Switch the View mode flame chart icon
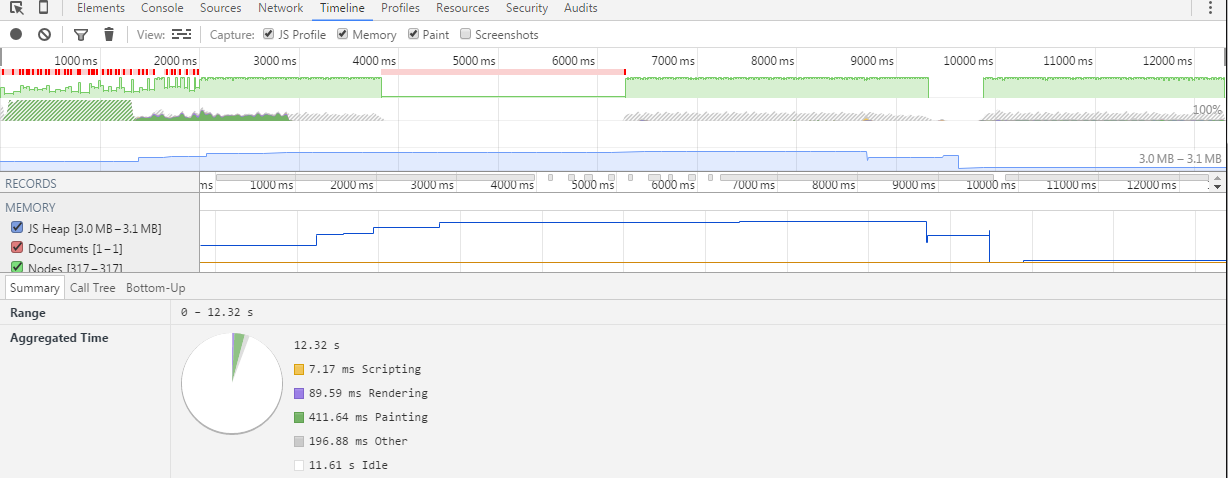Viewport: 1228px width, 478px height. [x=181, y=34]
